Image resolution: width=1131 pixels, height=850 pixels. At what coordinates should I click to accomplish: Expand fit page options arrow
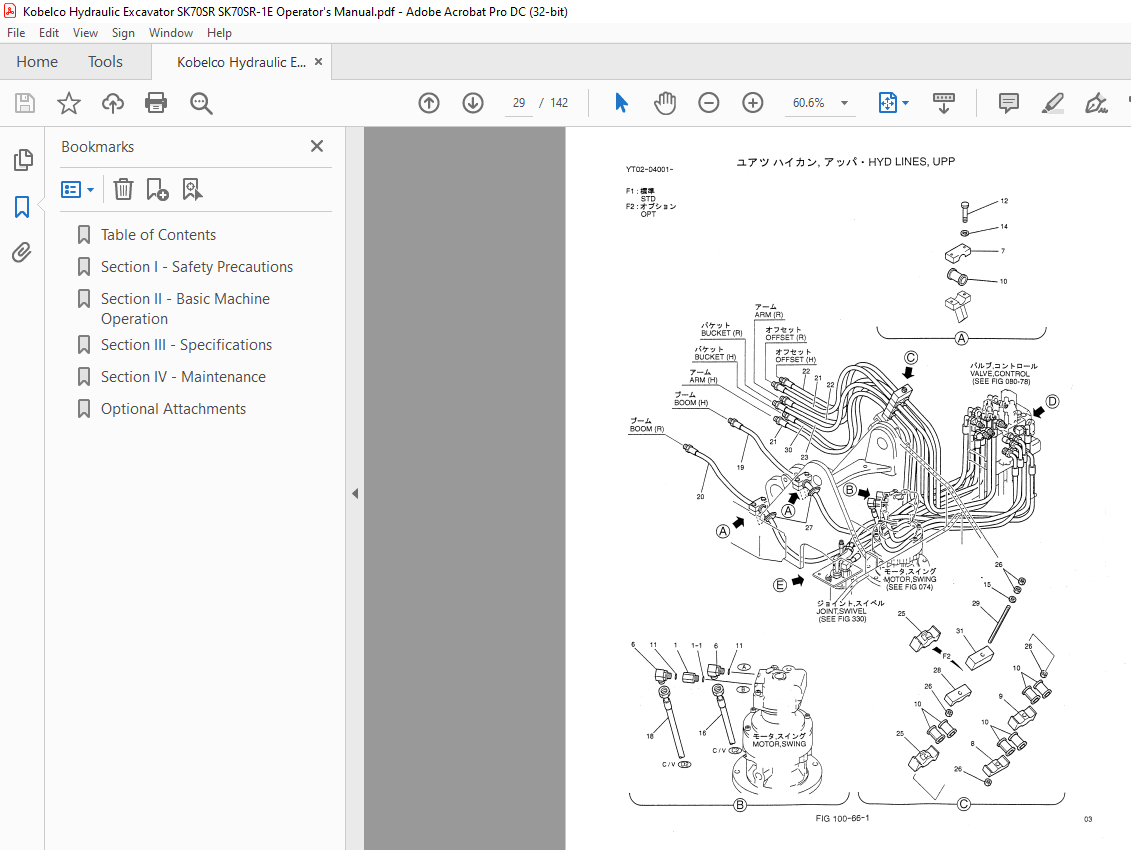coord(906,103)
